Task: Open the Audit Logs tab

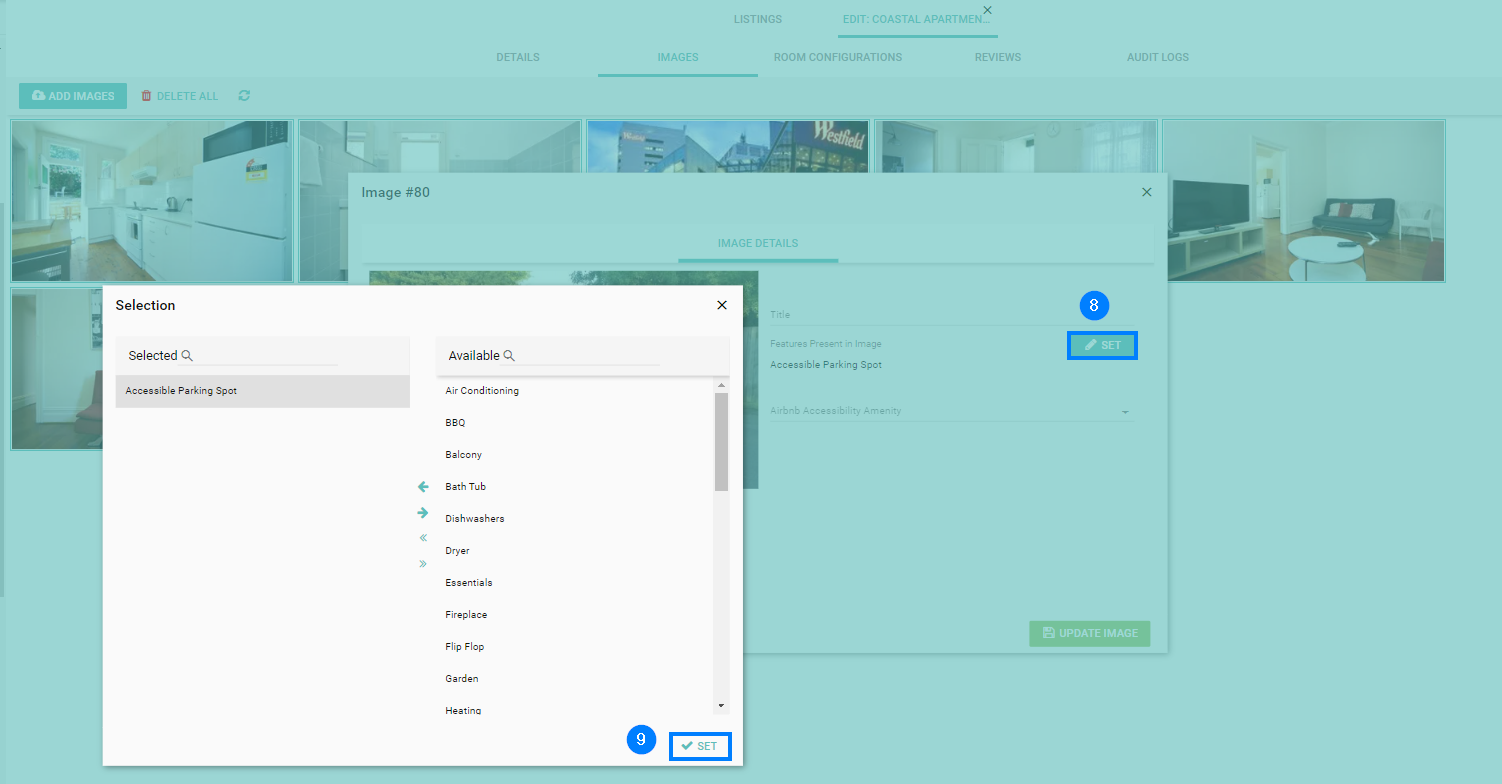Action: [x=1157, y=57]
